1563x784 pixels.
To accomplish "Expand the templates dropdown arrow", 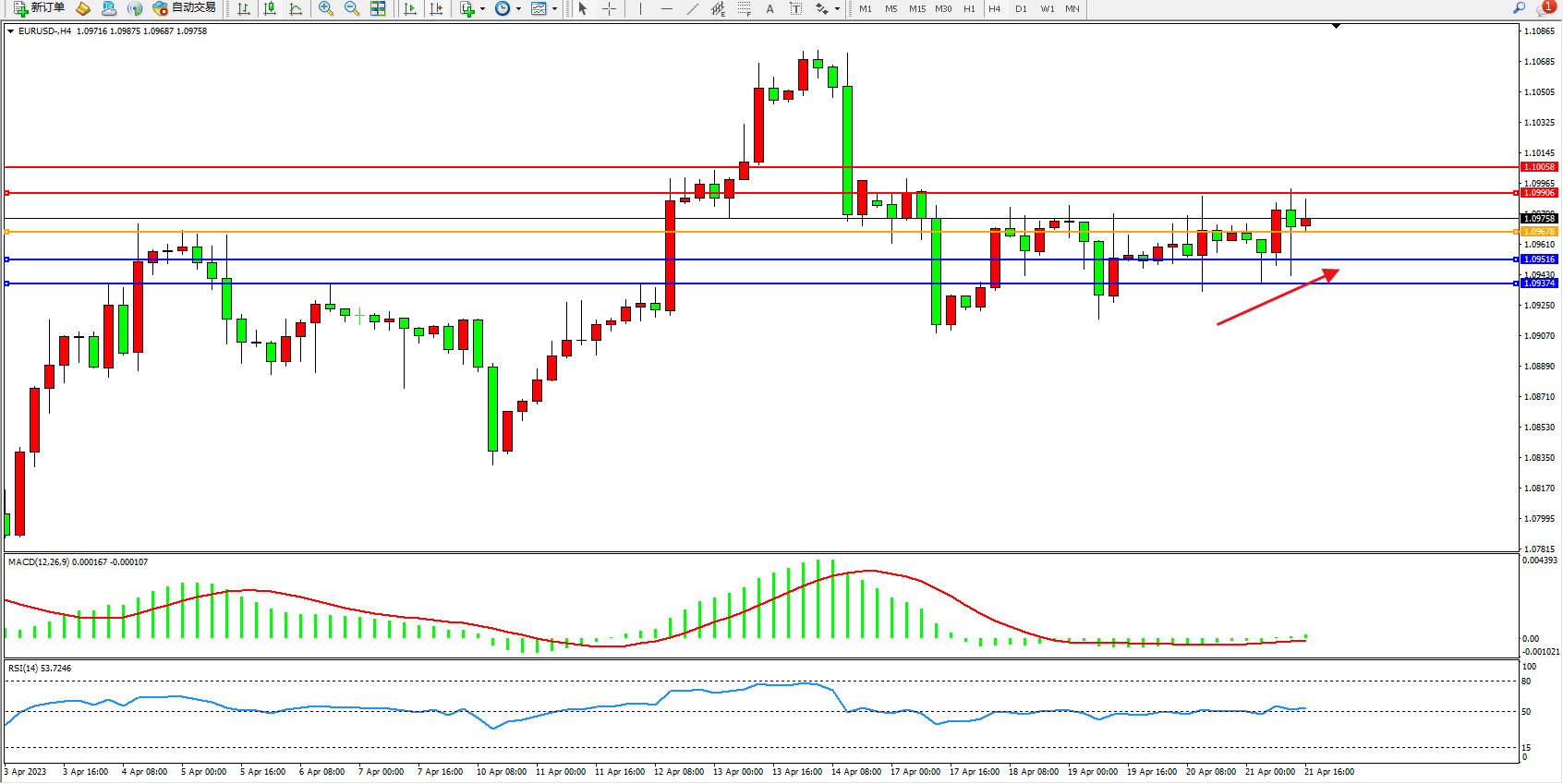I will point(554,9).
